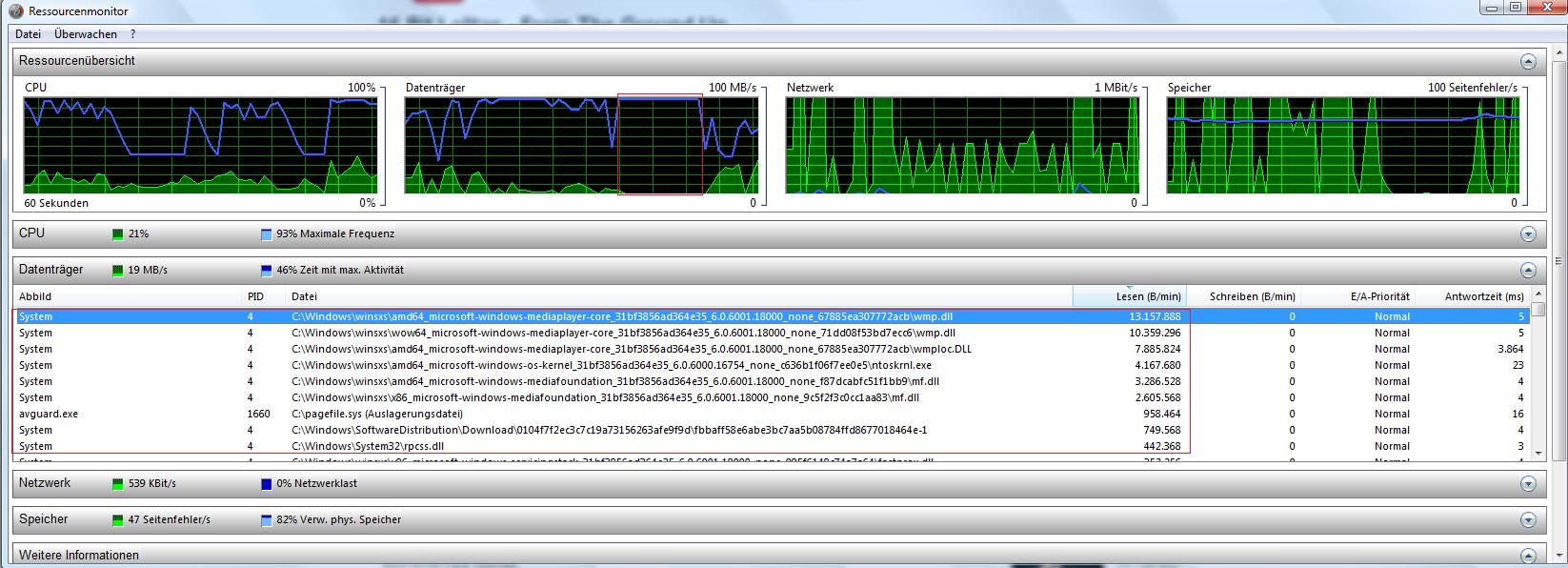Open the ? help menu
1568x568 pixels.
pyautogui.click(x=133, y=34)
